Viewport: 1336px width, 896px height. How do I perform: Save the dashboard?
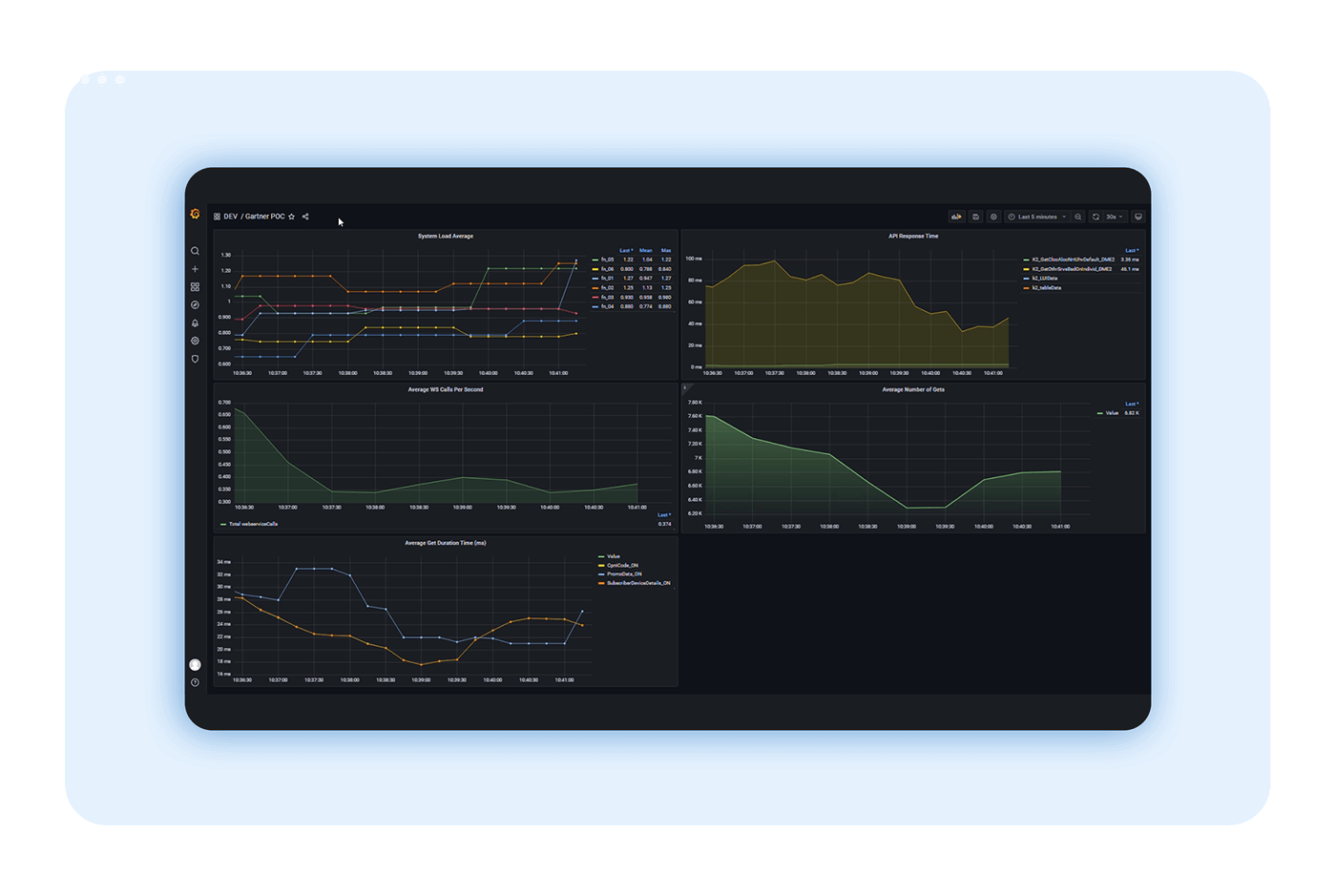pyautogui.click(x=975, y=217)
